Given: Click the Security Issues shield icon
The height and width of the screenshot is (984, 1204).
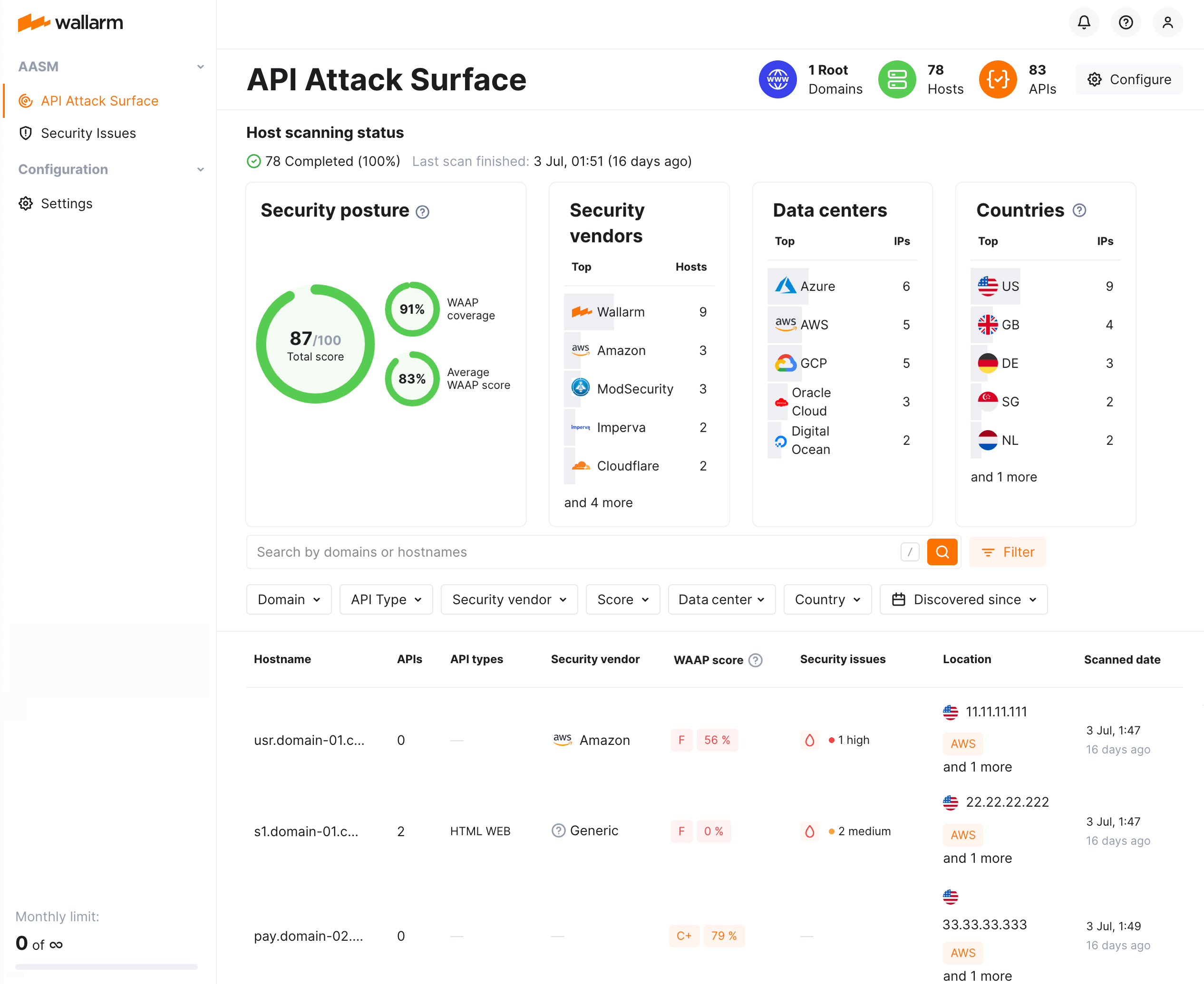Looking at the screenshot, I should pyautogui.click(x=26, y=133).
